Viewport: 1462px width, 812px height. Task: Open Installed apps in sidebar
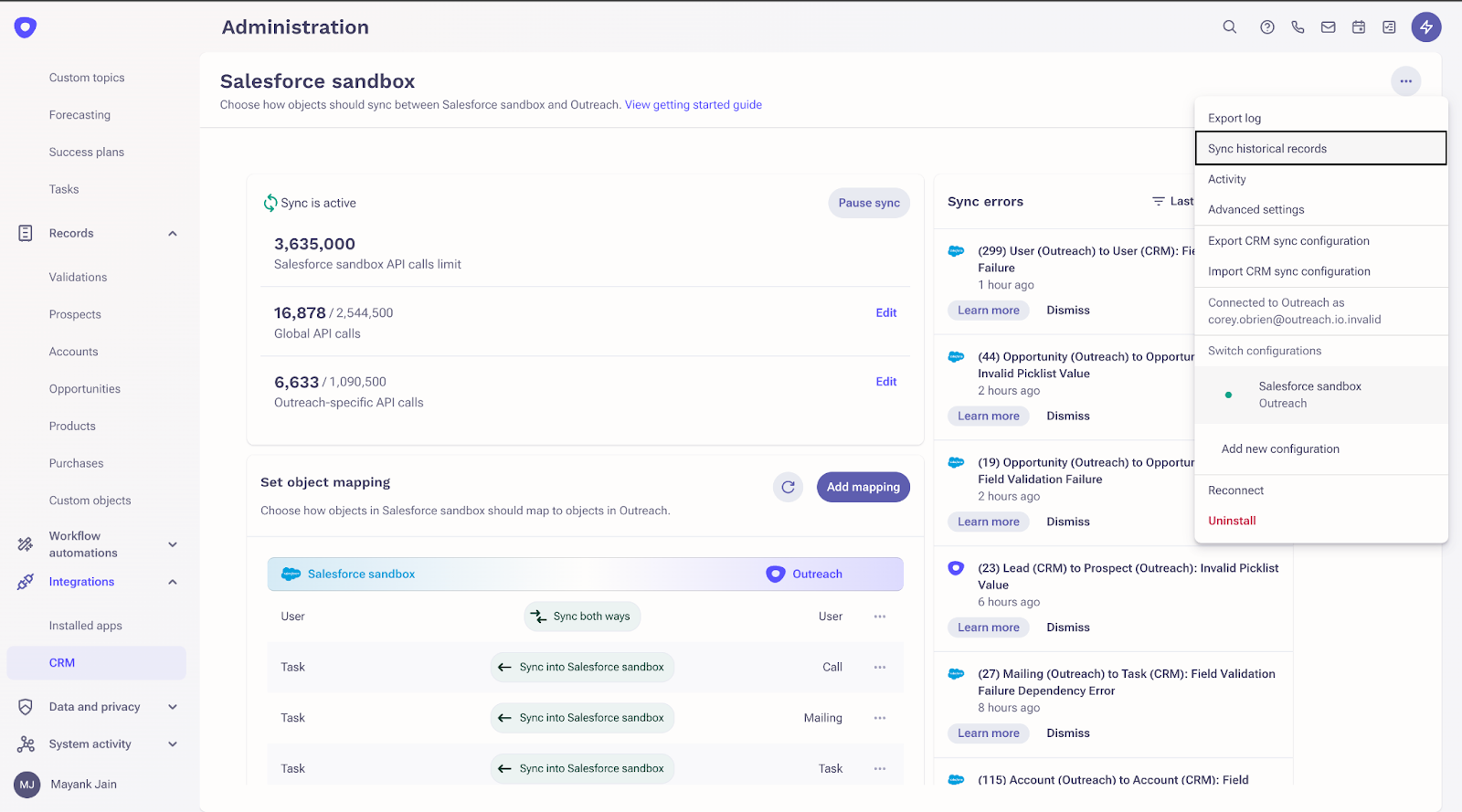pos(86,626)
